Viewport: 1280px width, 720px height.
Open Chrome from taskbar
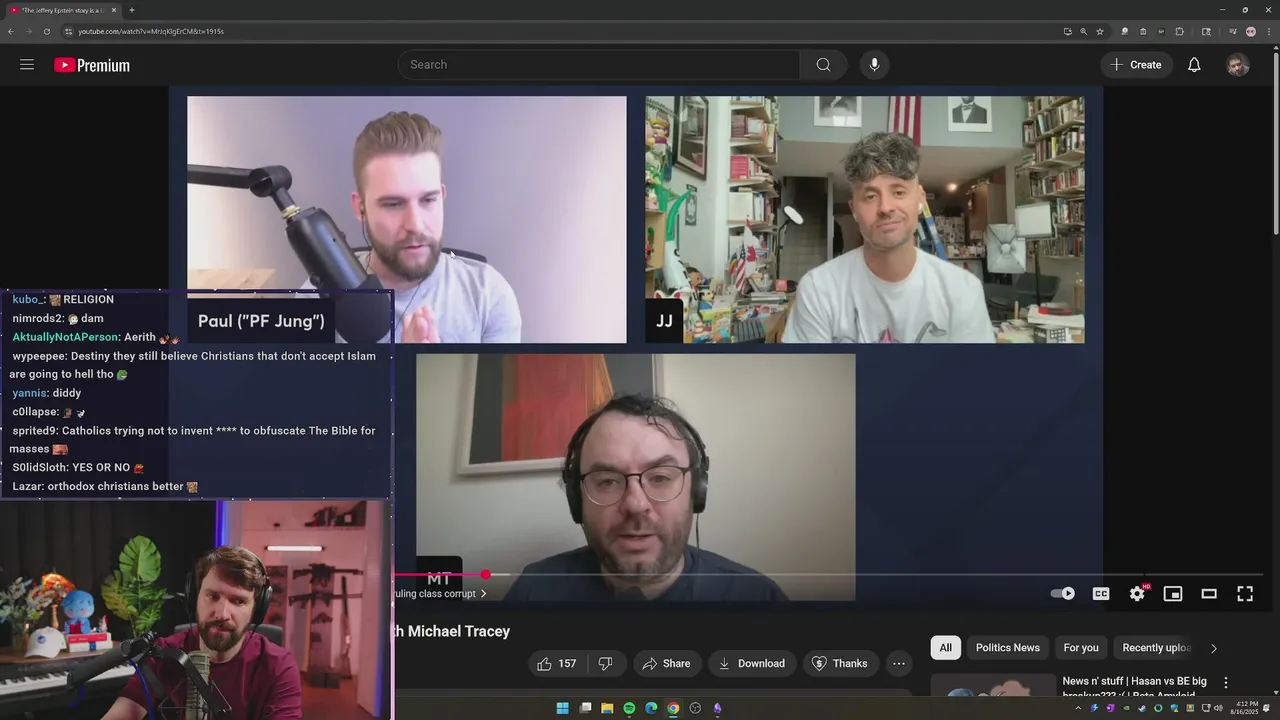tap(673, 708)
